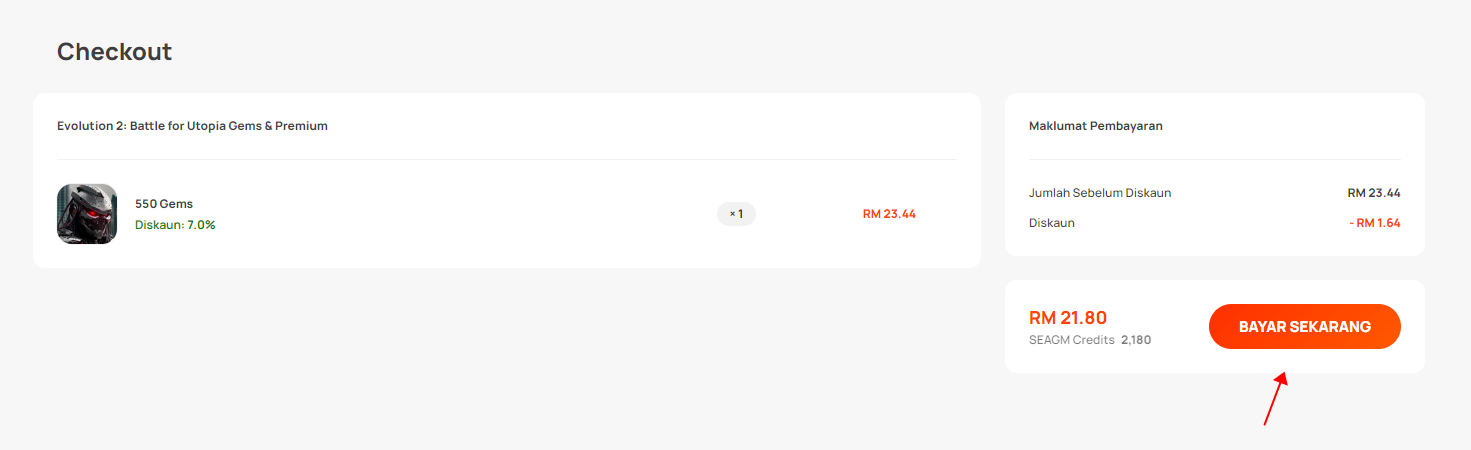Click the green Diskaun 7.0% label
The height and width of the screenshot is (450, 1471).
(x=175, y=225)
